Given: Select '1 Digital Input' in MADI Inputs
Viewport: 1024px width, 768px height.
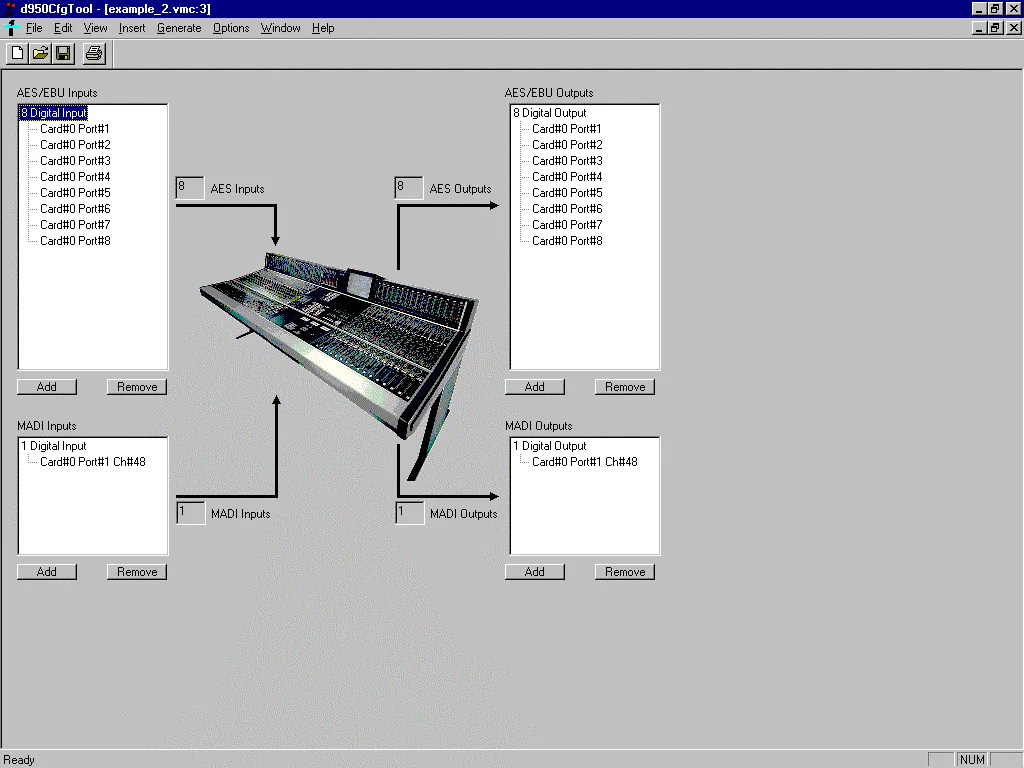Looking at the screenshot, I should point(54,446).
